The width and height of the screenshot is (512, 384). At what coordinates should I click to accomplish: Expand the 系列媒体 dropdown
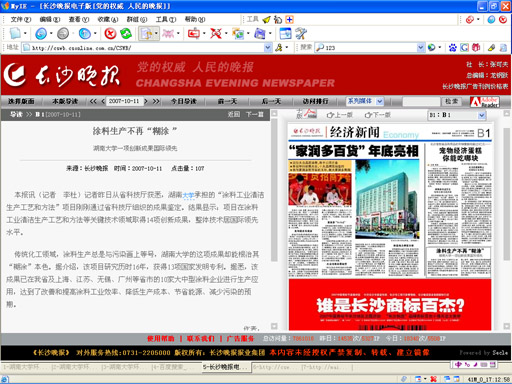(380, 101)
